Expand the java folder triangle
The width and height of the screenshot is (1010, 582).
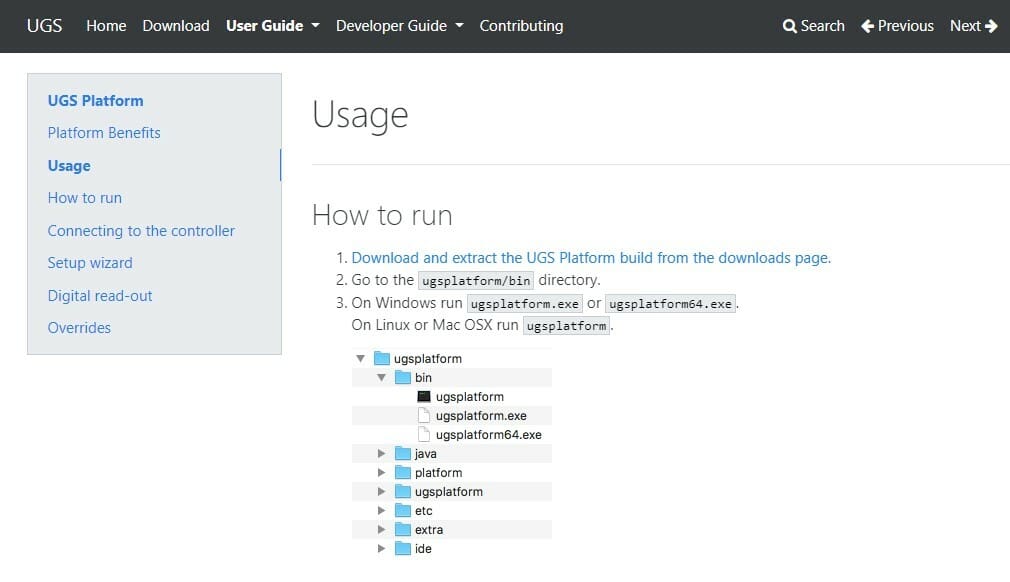(381, 453)
